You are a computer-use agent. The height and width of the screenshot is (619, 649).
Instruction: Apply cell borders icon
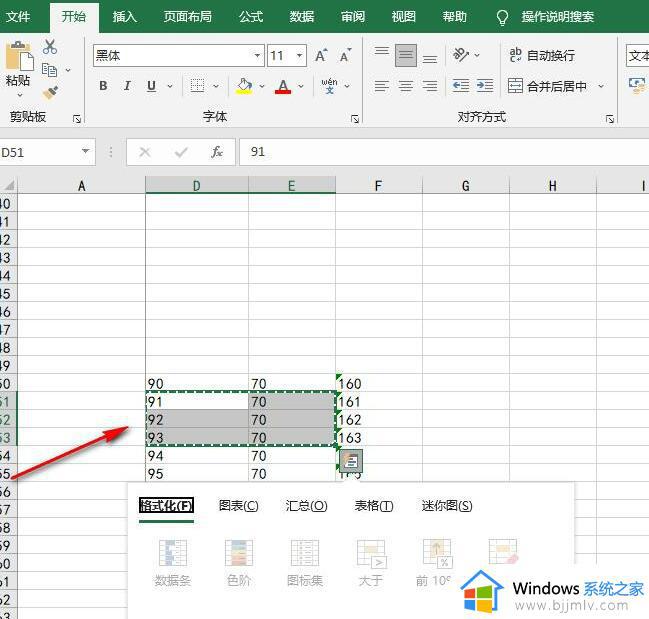coord(197,86)
